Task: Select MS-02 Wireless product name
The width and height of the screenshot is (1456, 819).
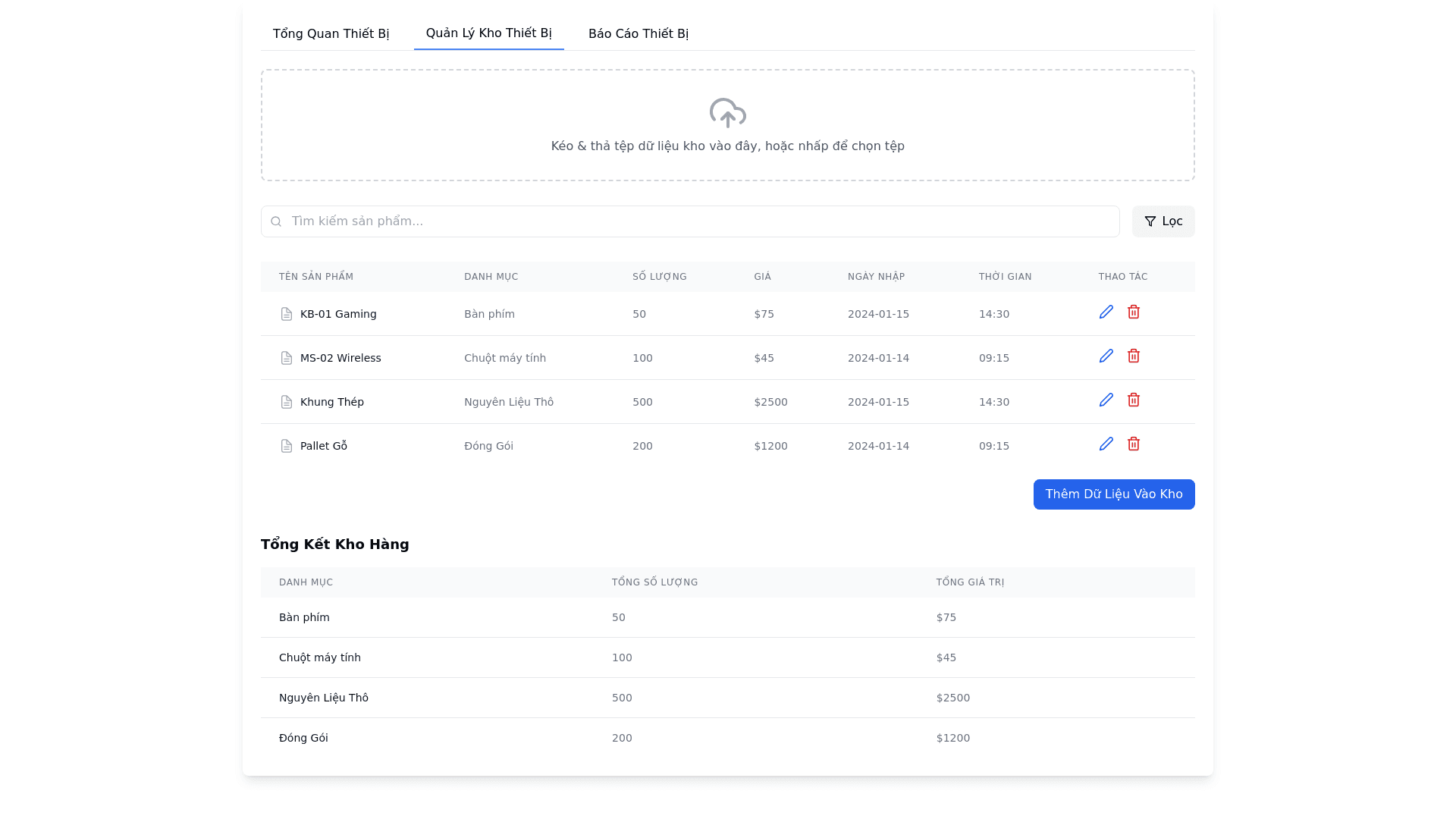Action: [x=340, y=358]
